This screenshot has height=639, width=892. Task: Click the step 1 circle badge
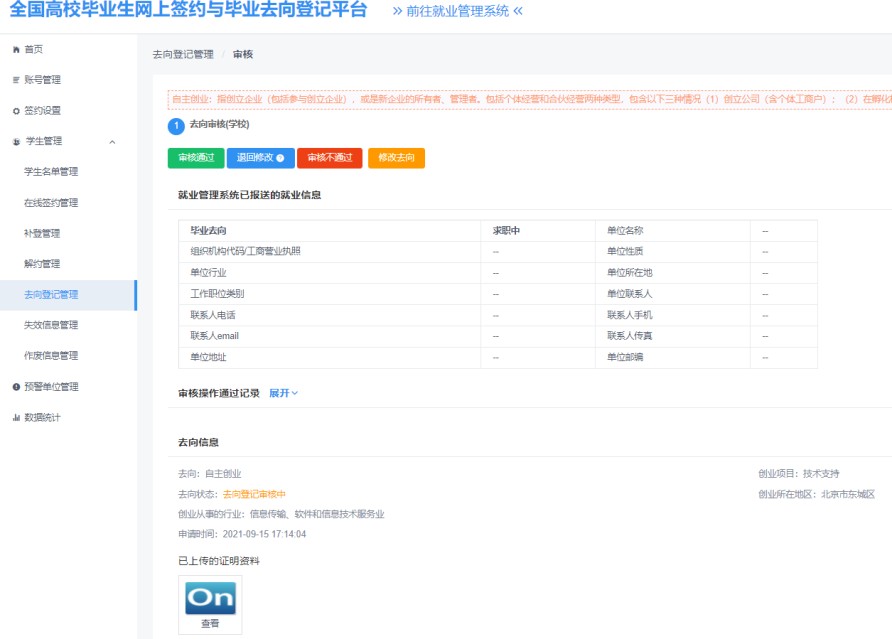coord(175,126)
